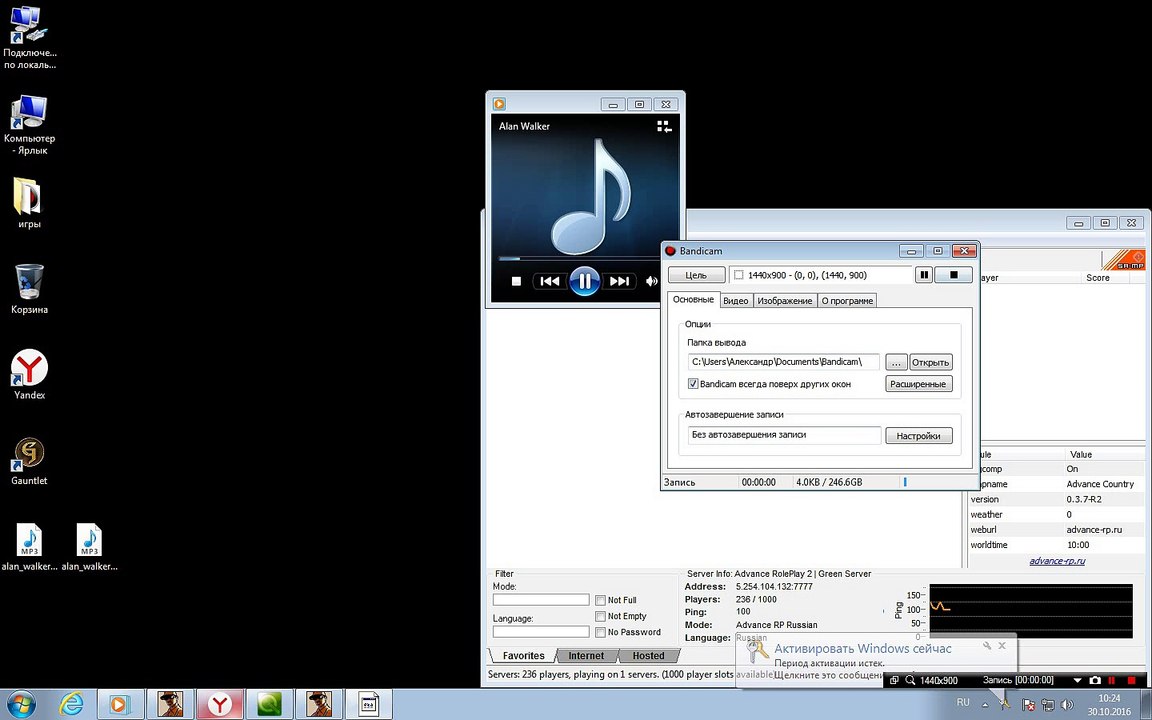The width and height of the screenshot is (1152, 720).
Task: Select the игры folder on the desktop
Action: coord(29,204)
